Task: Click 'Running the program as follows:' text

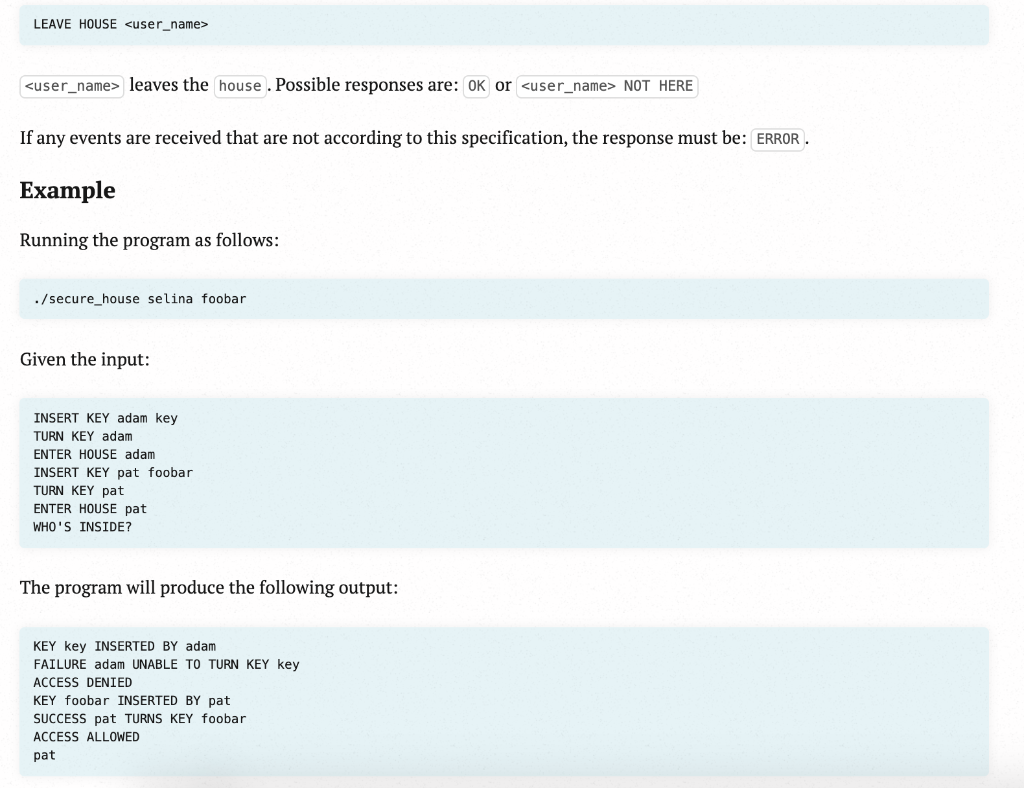Action: tap(150, 240)
